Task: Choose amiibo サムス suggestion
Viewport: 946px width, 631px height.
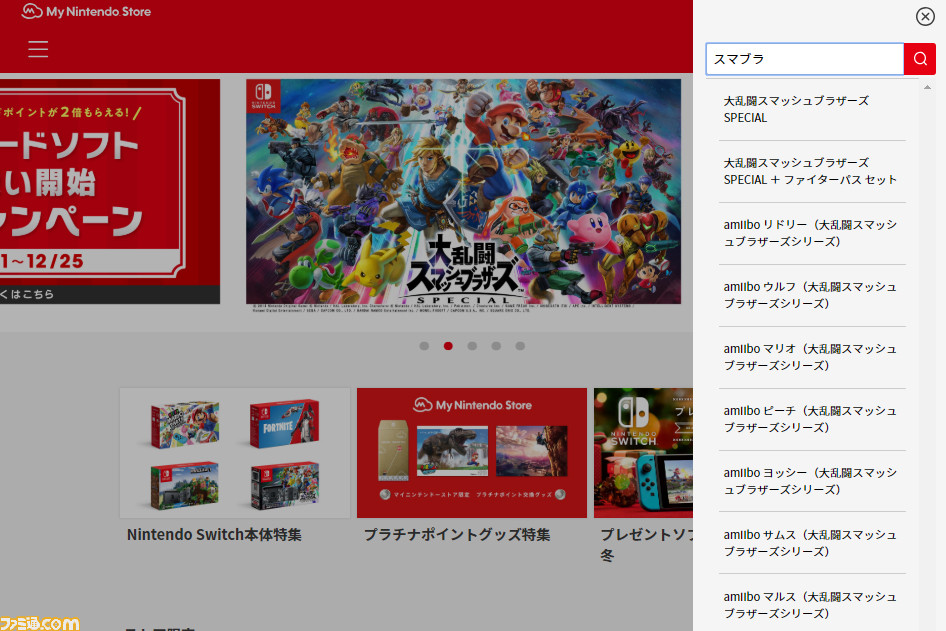Action: (811, 543)
